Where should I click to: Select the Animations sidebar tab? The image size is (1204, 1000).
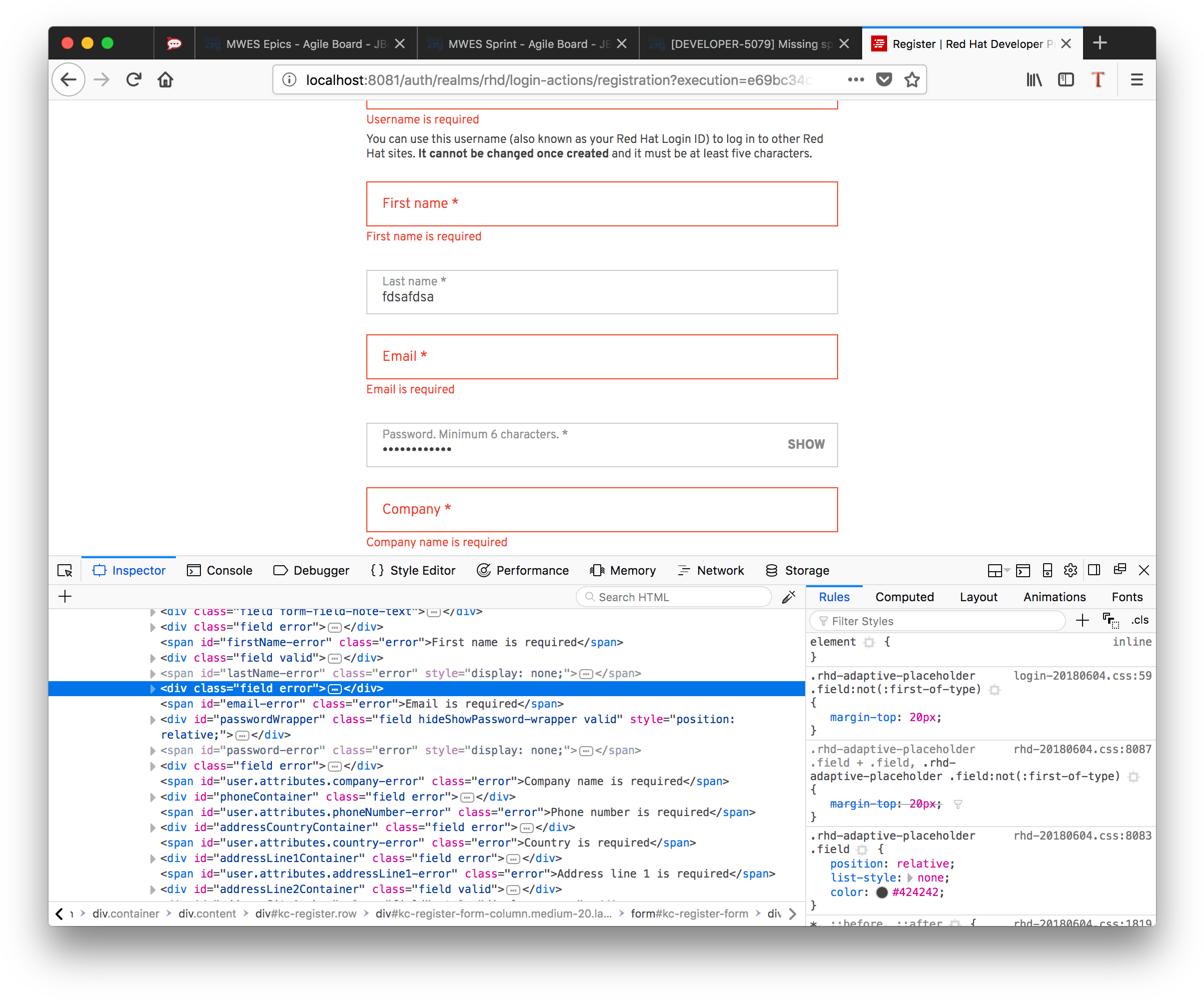coord(1055,597)
